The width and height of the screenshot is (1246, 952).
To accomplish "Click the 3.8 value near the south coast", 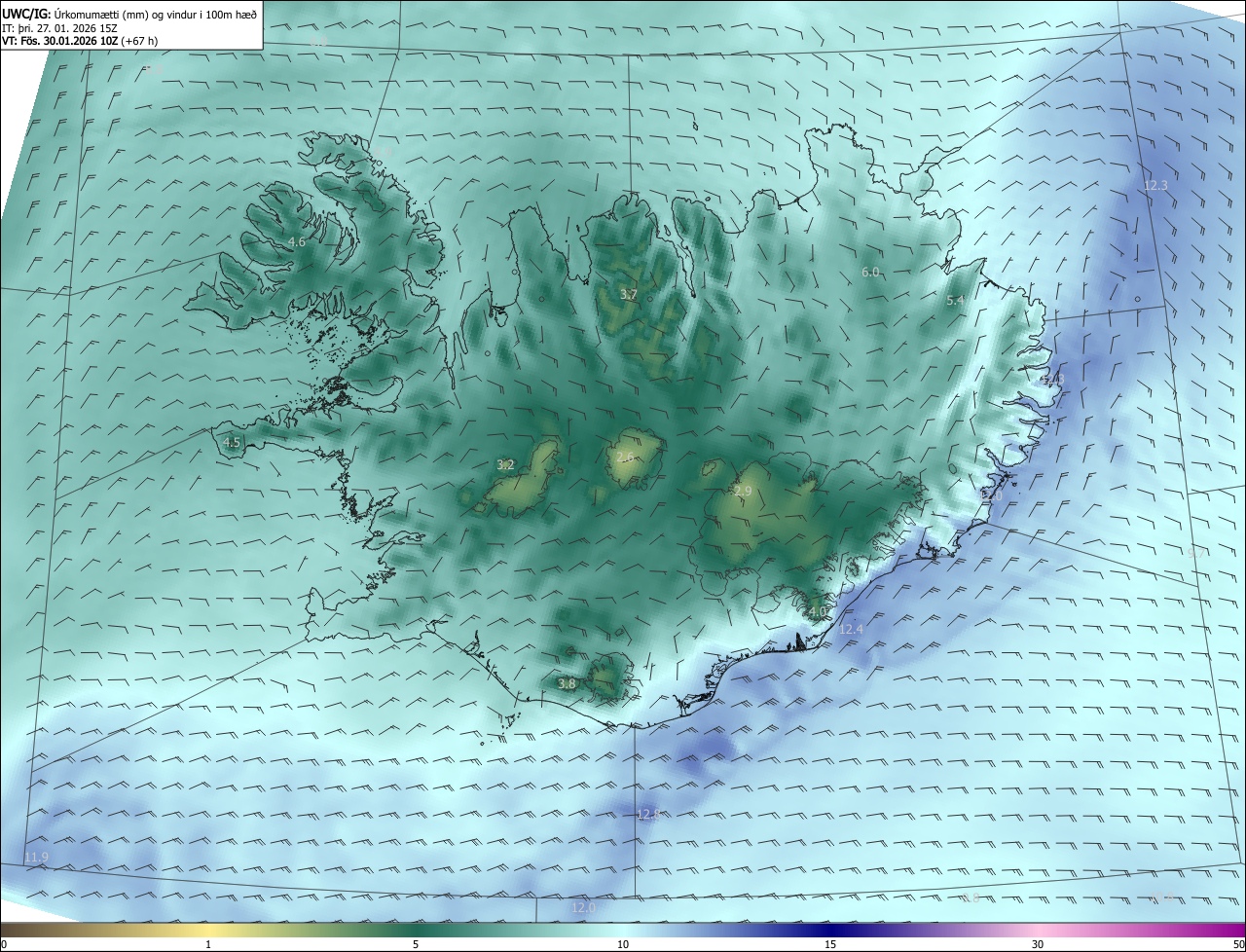I will 567,684.
